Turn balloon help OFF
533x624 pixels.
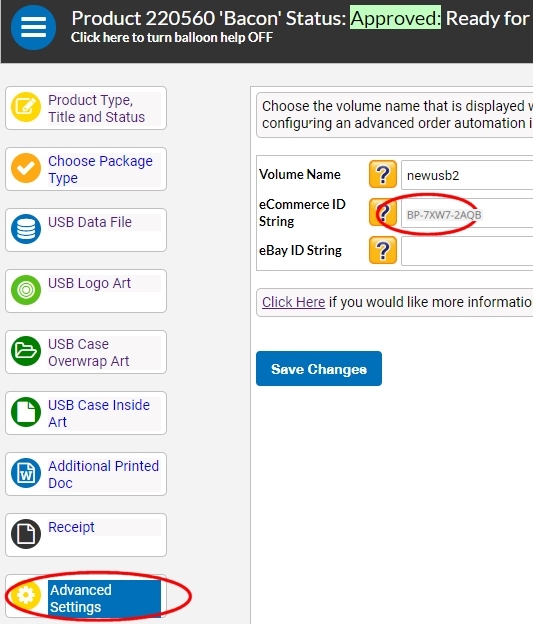pyautogui.click(x=172, y=37)
